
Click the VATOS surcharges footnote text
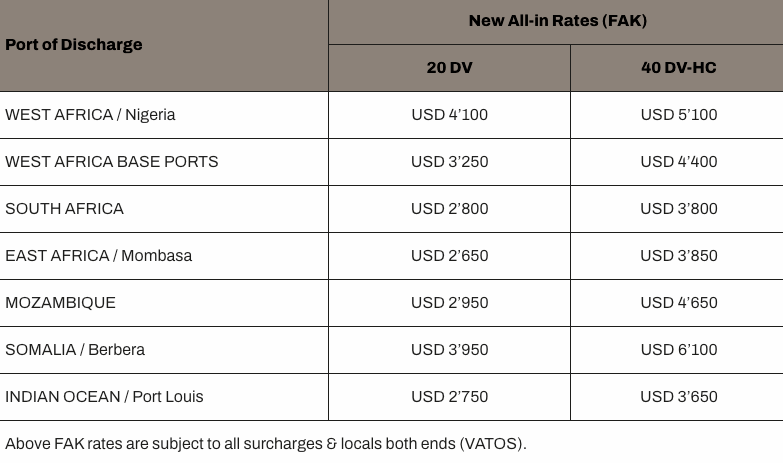pos(265,444)
